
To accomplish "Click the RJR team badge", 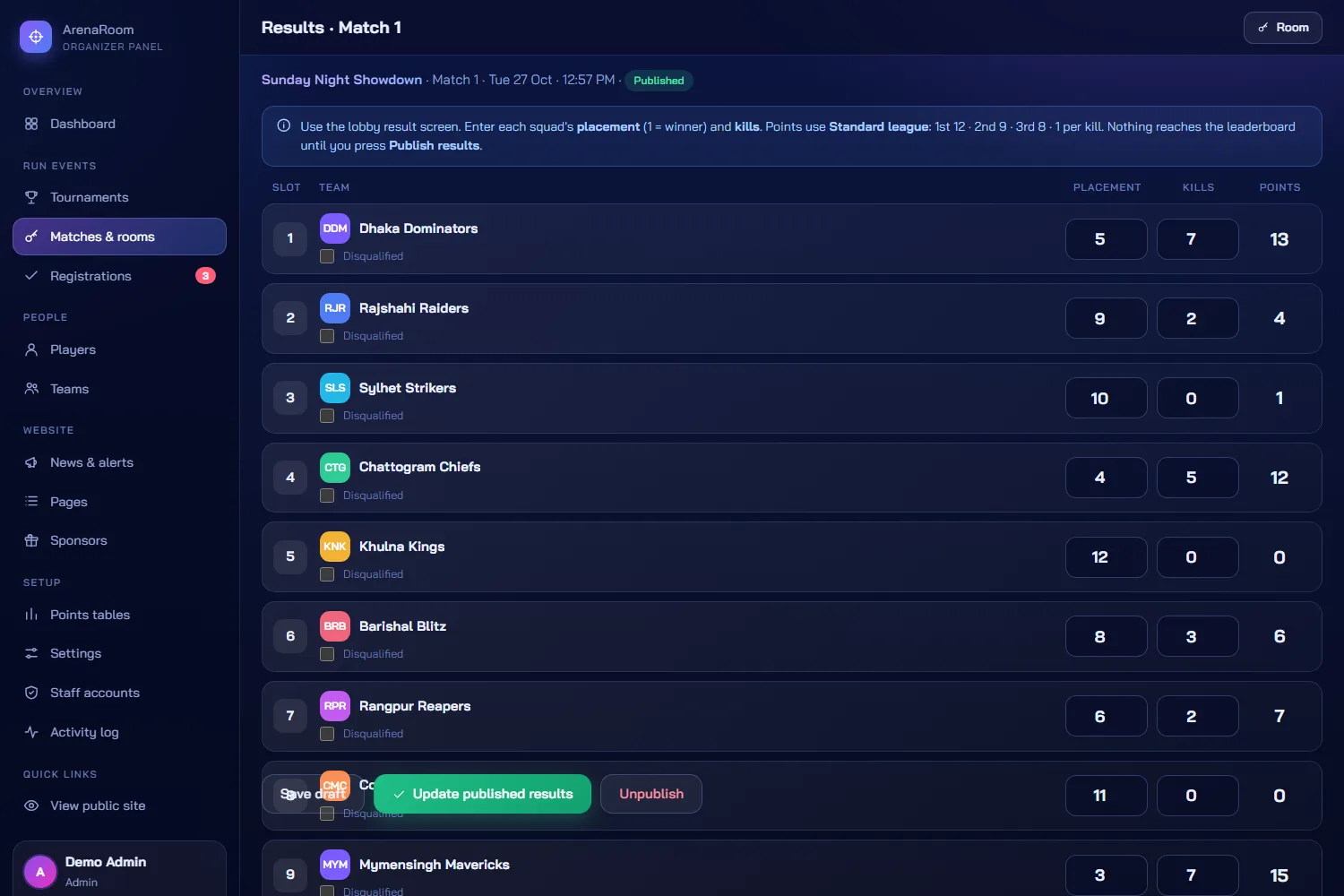I will tap(335, 308).
